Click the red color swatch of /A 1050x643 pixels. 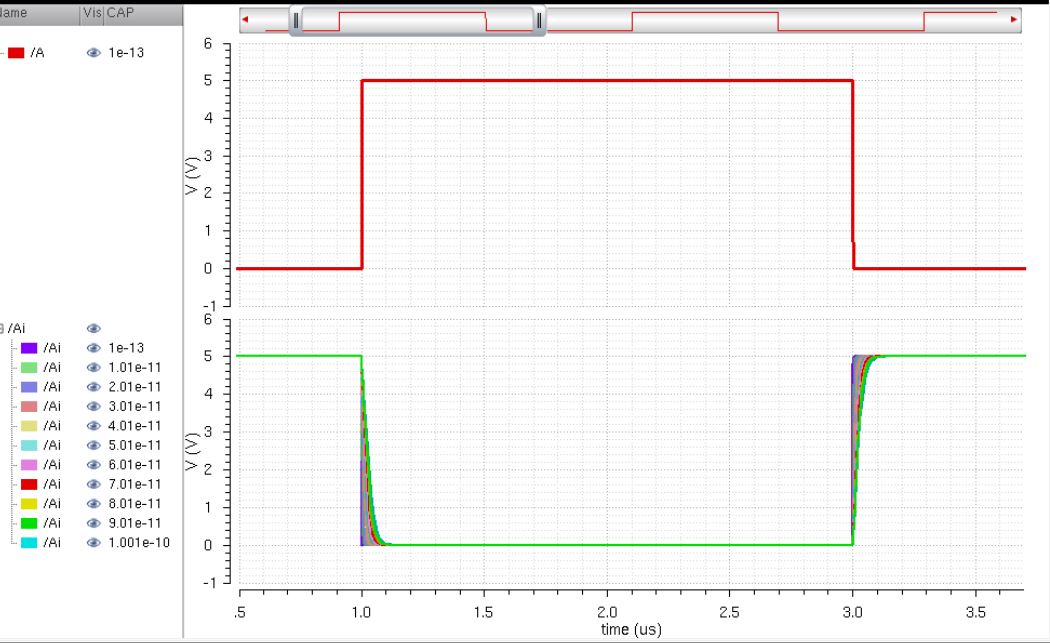coord(16,53)
